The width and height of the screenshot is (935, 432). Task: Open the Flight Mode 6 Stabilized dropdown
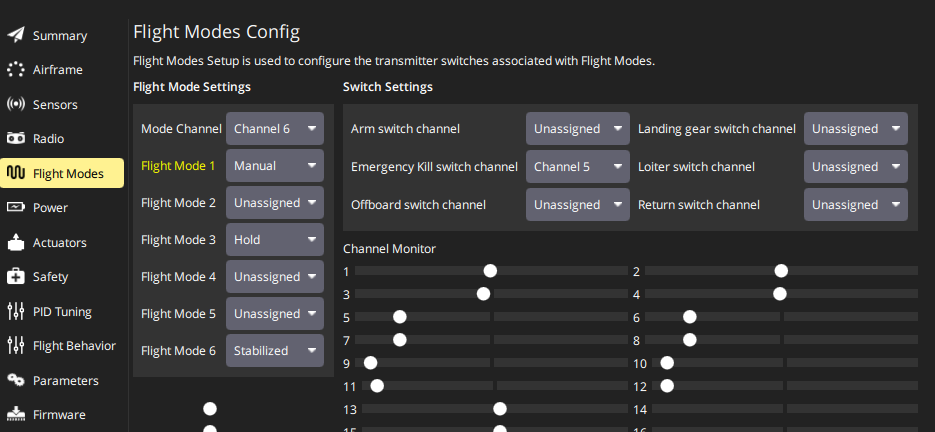[x=275, y=351]
